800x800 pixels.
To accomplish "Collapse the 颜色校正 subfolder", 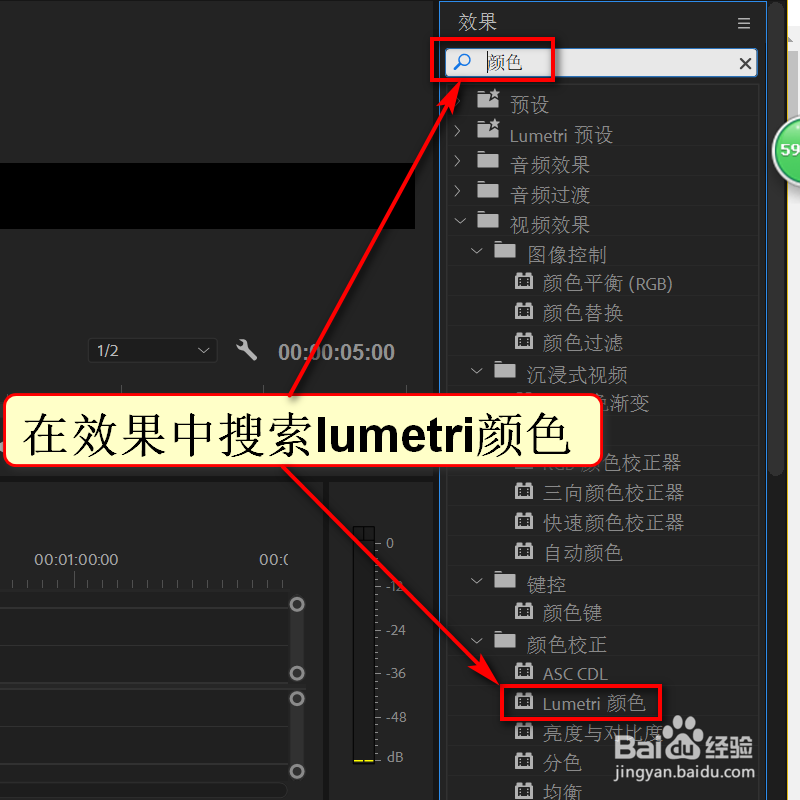I will click(476, 641).
